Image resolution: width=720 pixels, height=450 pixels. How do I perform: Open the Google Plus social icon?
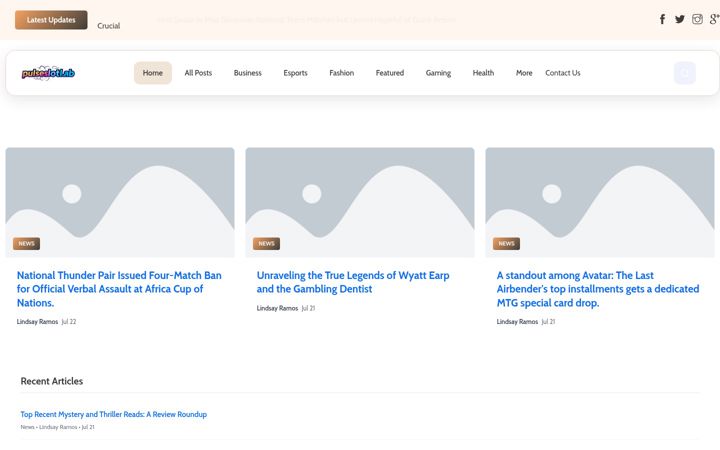[x=714, y=19]
